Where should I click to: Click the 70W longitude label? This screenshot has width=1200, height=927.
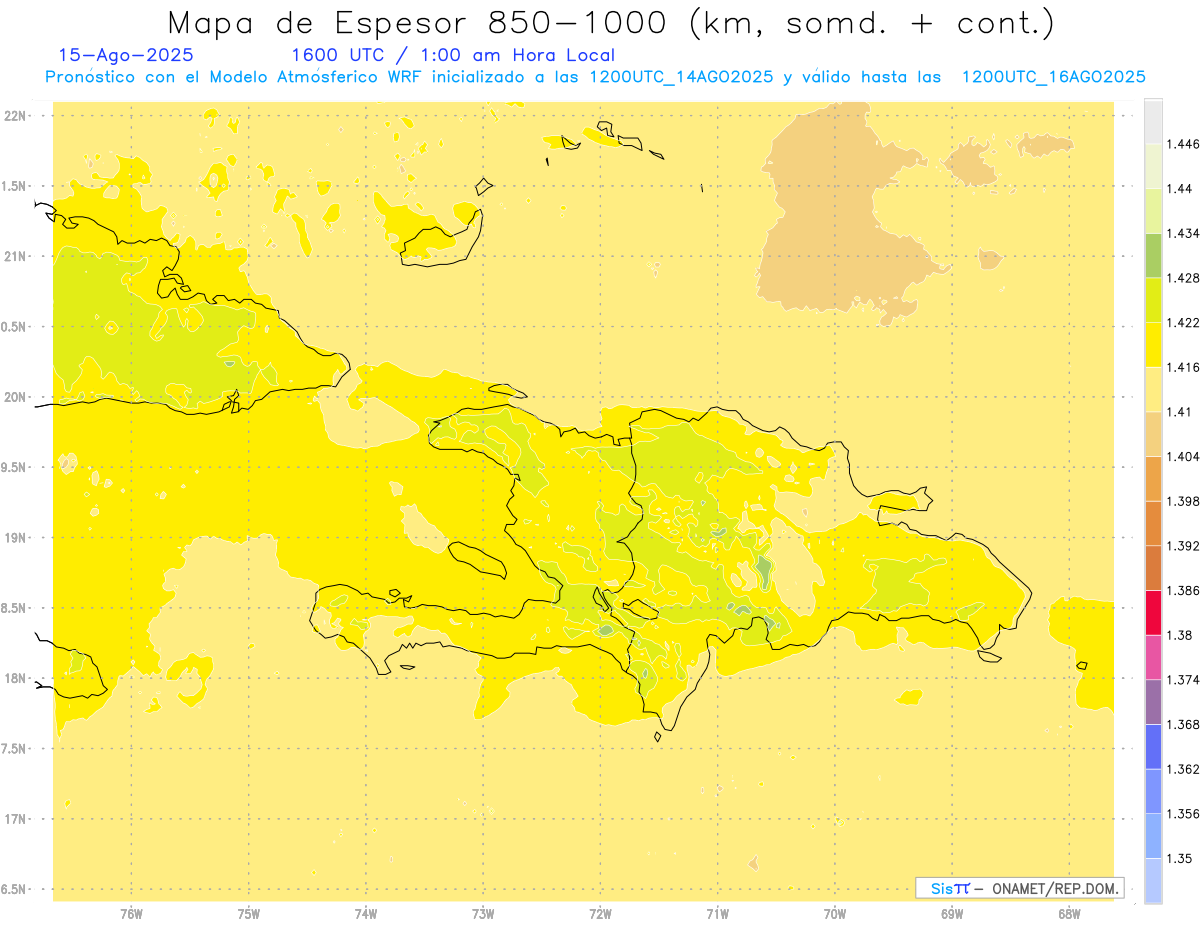pos(835,913)
